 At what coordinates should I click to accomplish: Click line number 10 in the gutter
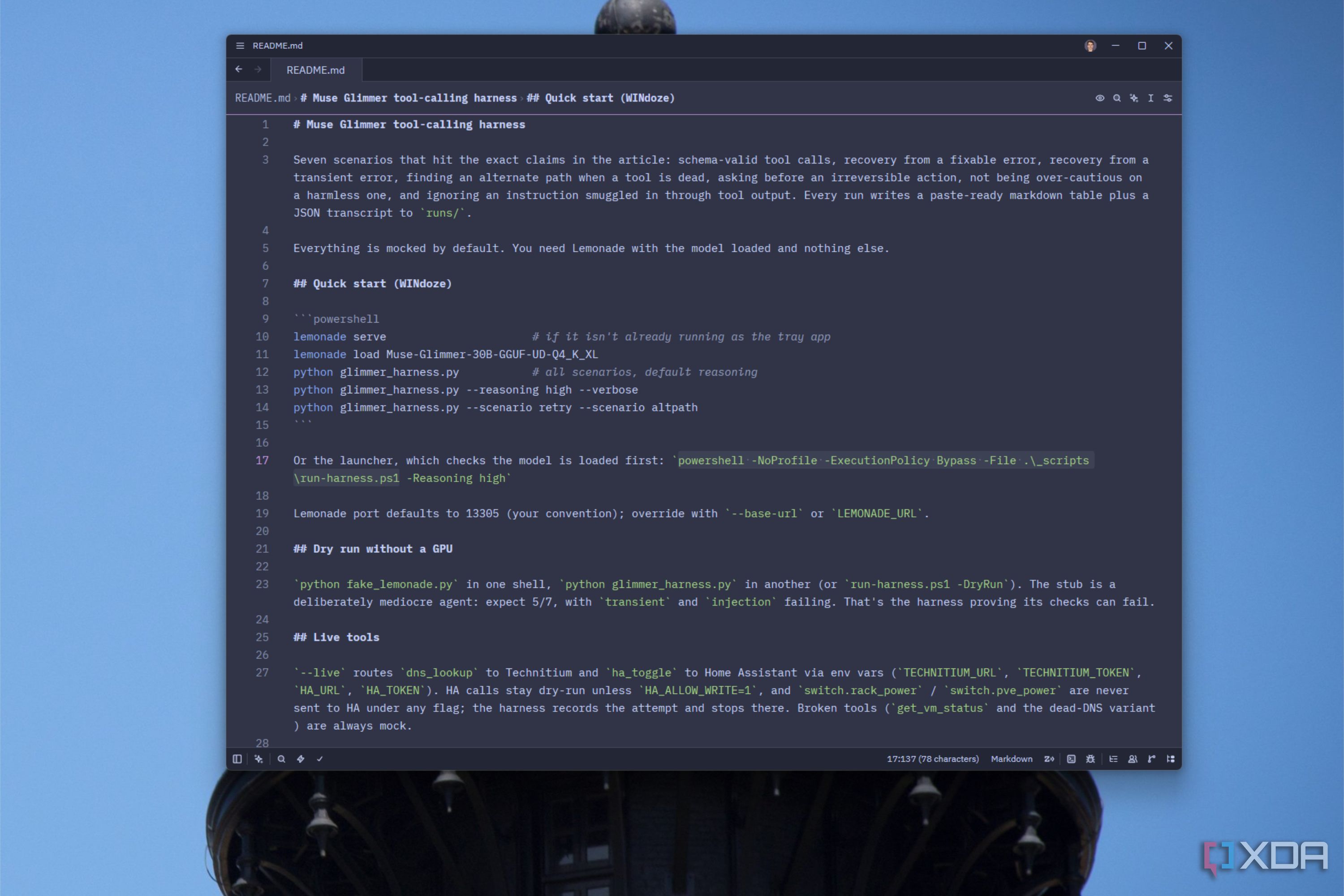tap(262, 336)
